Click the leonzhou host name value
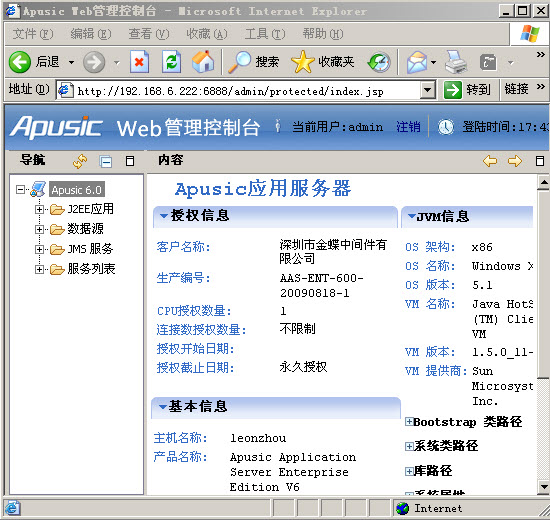Viewport: 550px width, 520px height. (x=258, y=438)
